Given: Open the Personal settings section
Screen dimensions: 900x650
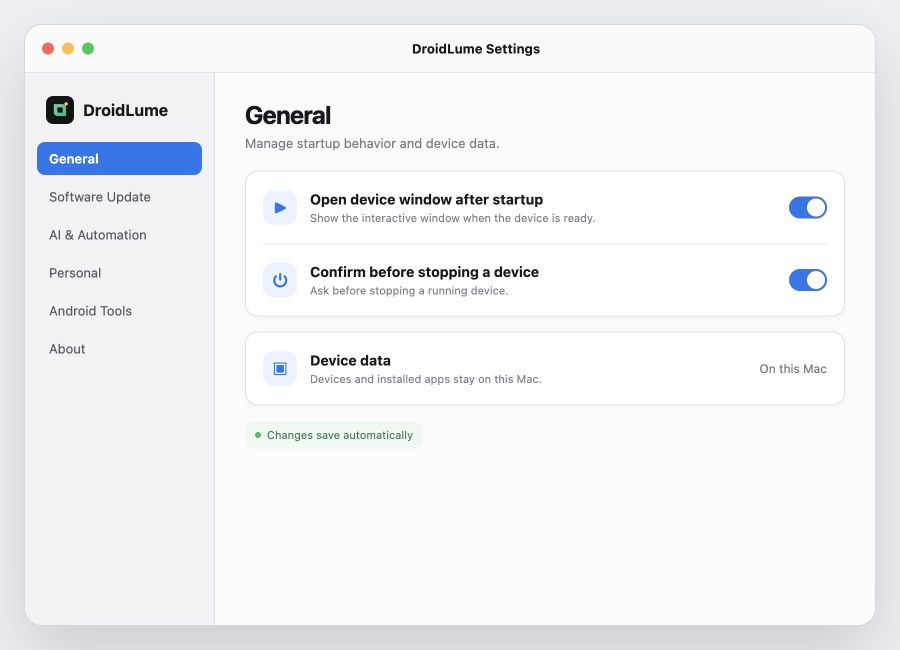Looking at the screenshot, I should (119, 273).
